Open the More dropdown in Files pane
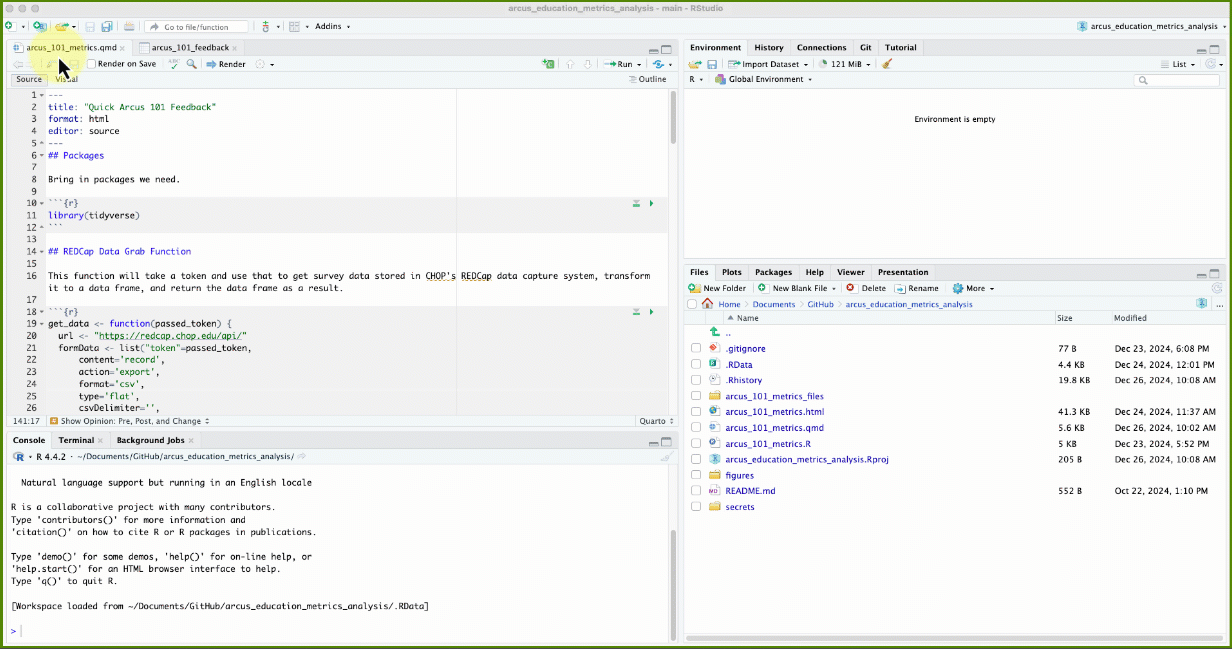 coord(974,288)
